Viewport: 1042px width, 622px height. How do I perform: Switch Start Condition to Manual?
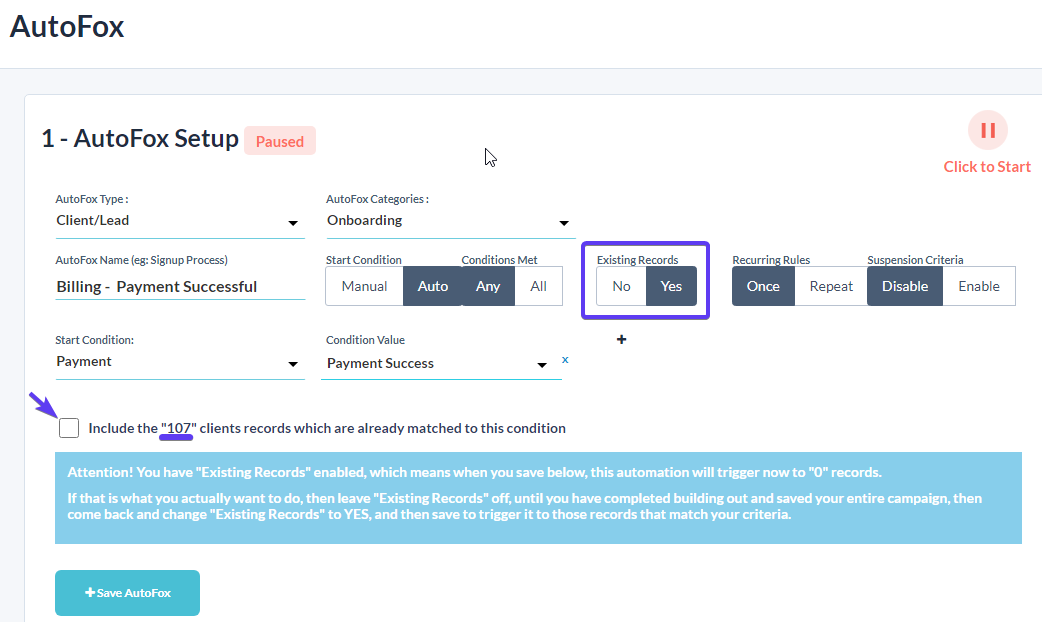coord(364,286)
